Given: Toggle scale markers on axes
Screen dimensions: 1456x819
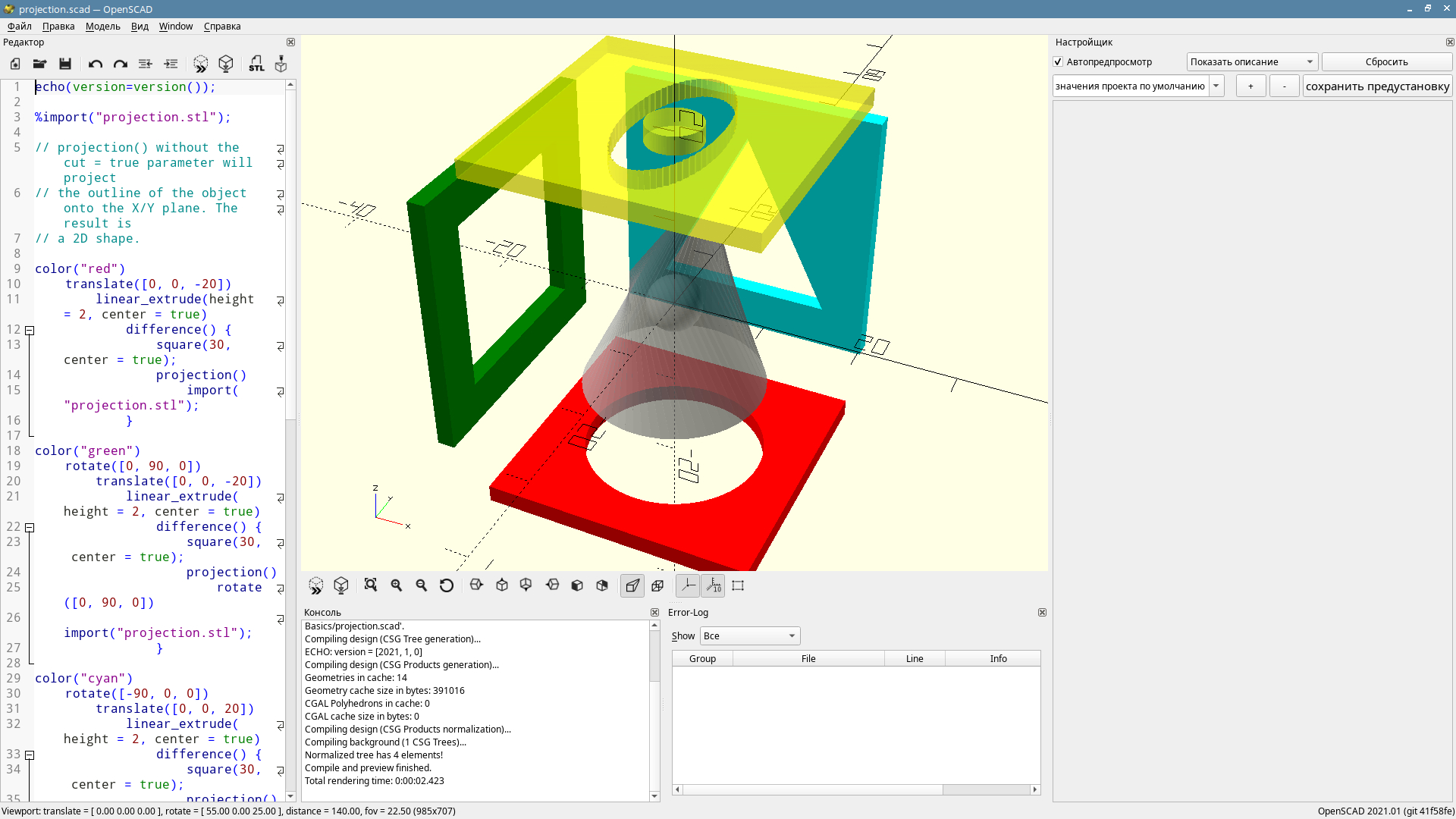Looking at the screenshot, I should click(713, 585).
